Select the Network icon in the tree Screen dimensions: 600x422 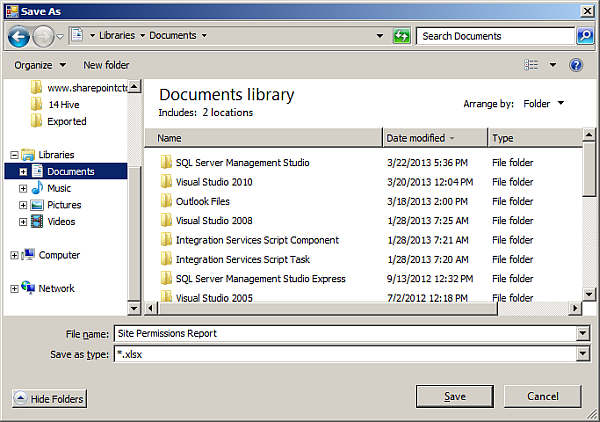[x=28, y=287]
